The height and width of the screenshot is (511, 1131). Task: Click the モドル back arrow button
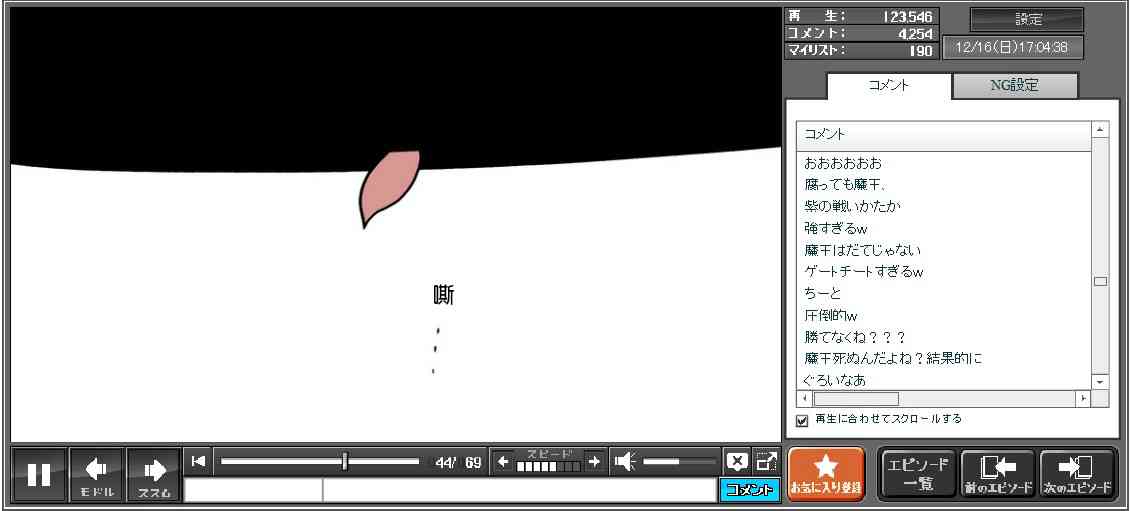[x=97, y=474]
